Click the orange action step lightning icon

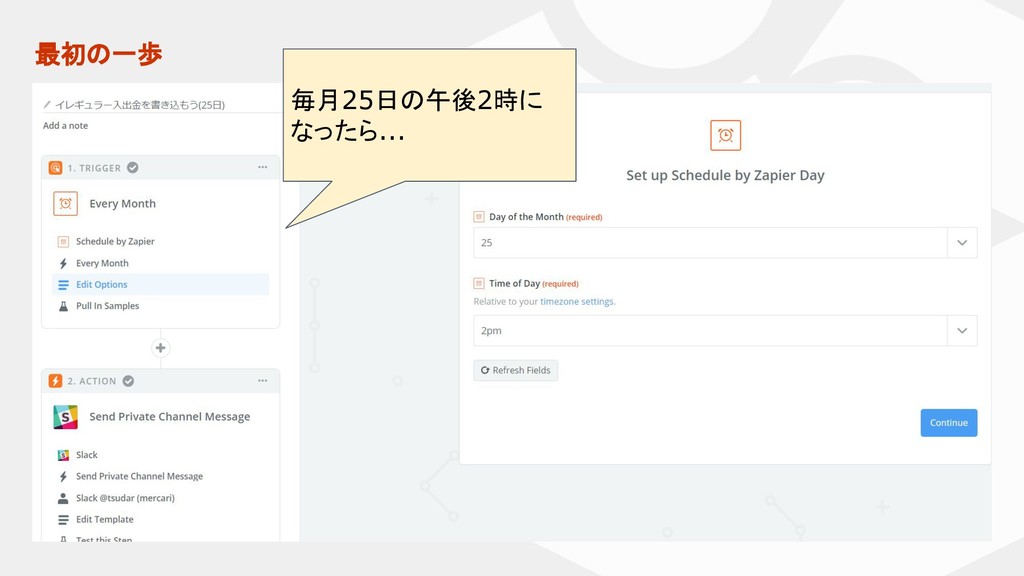[x=56, y=381]
